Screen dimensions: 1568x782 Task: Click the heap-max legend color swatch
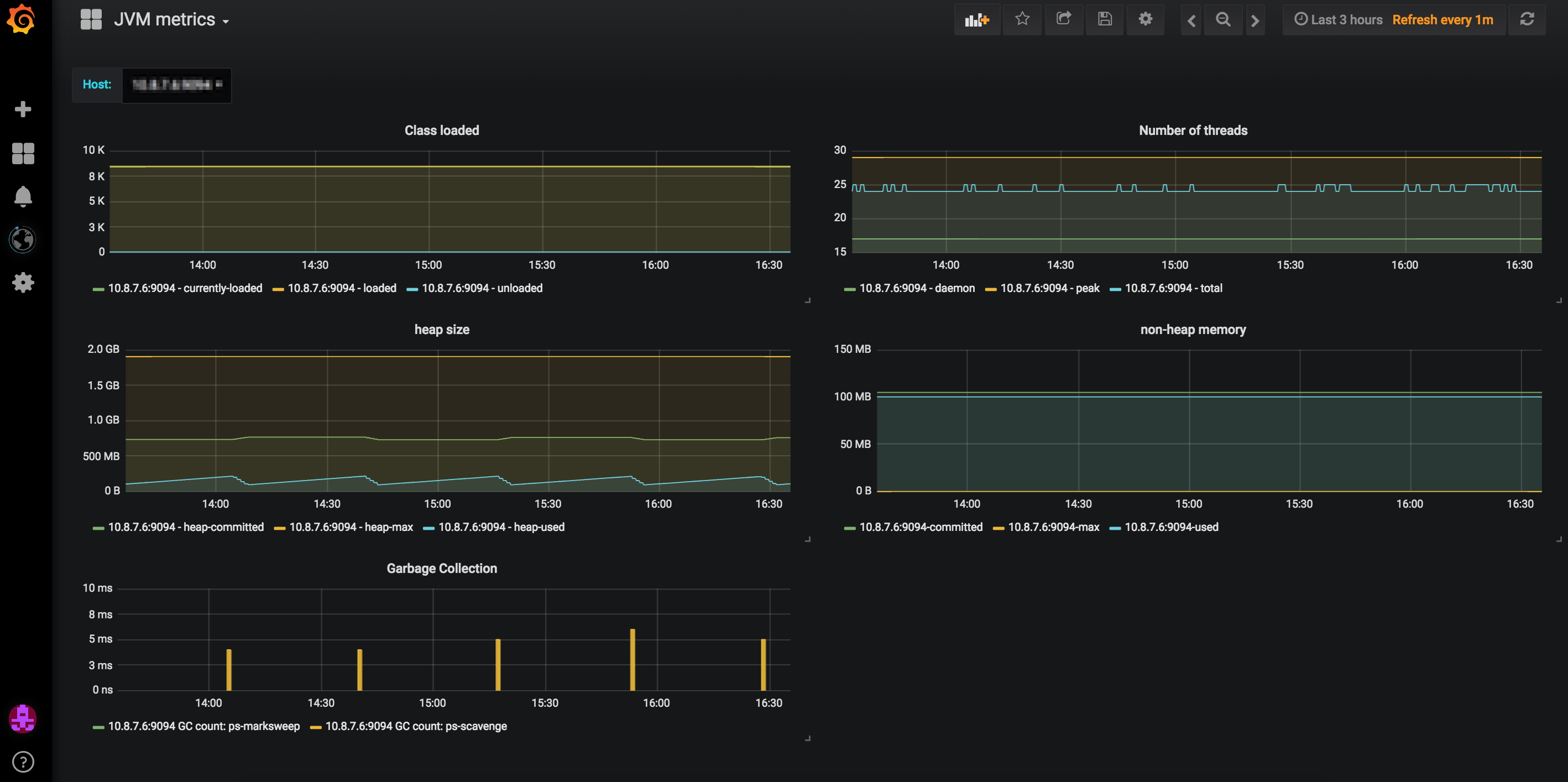tap(279, 528)
